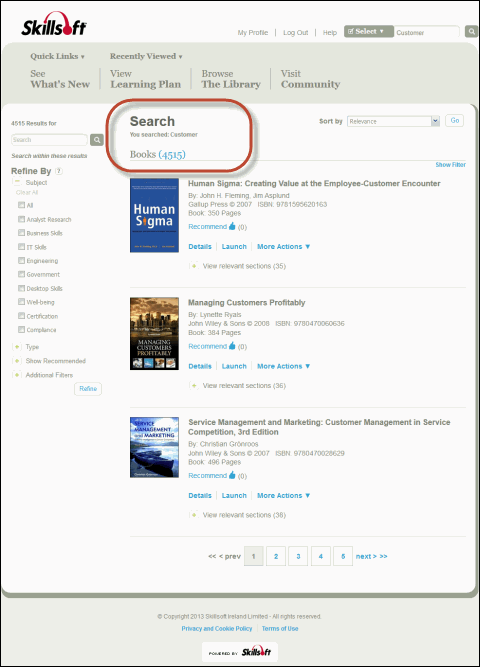
Task: Check the Analyst Research checkbox
Action: [x=21, y=219]
